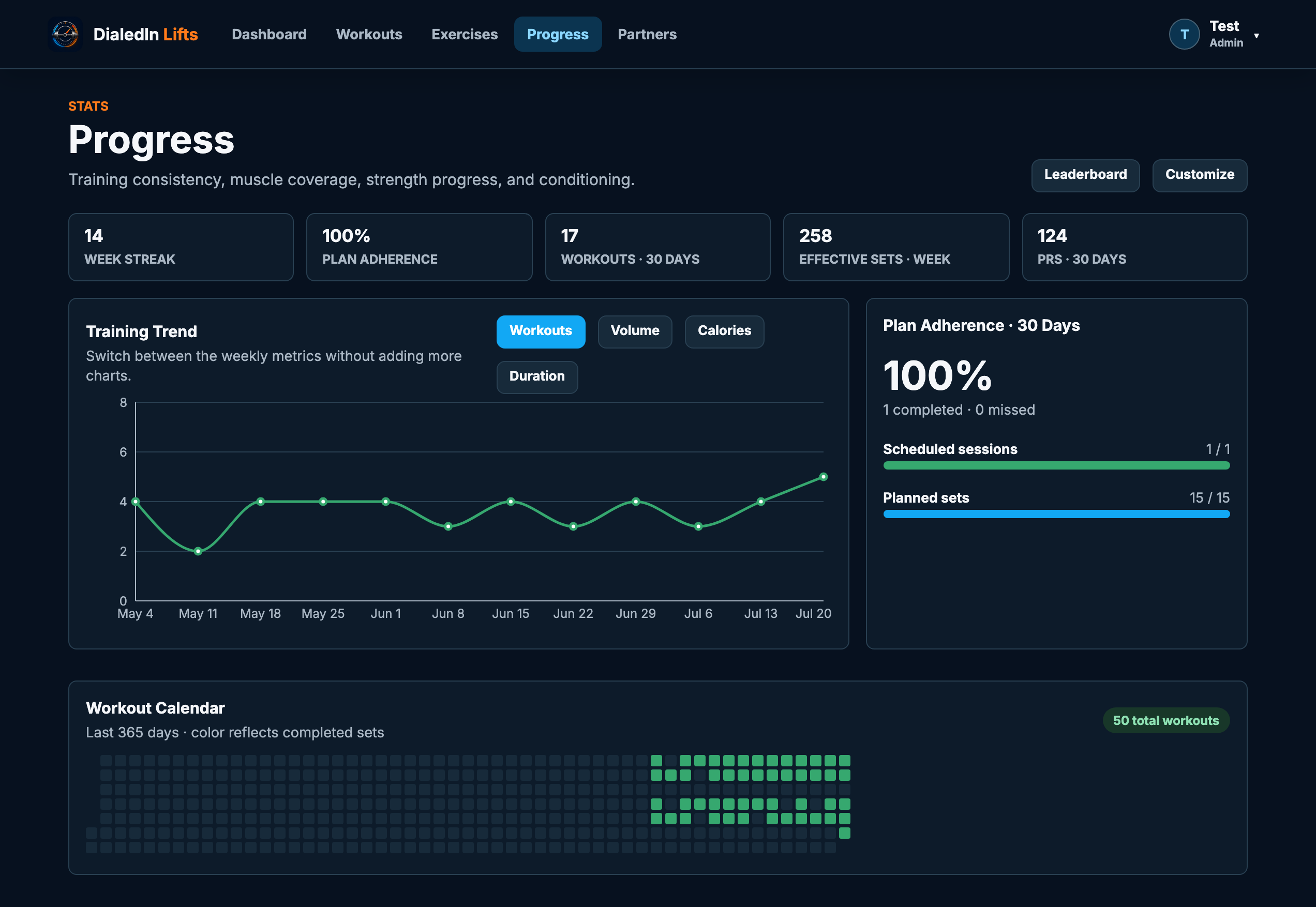This screenshot has height=907, width=1316.
Task: Click the '1 / 1' scheduled sessions value
Action: point(1217,449)
